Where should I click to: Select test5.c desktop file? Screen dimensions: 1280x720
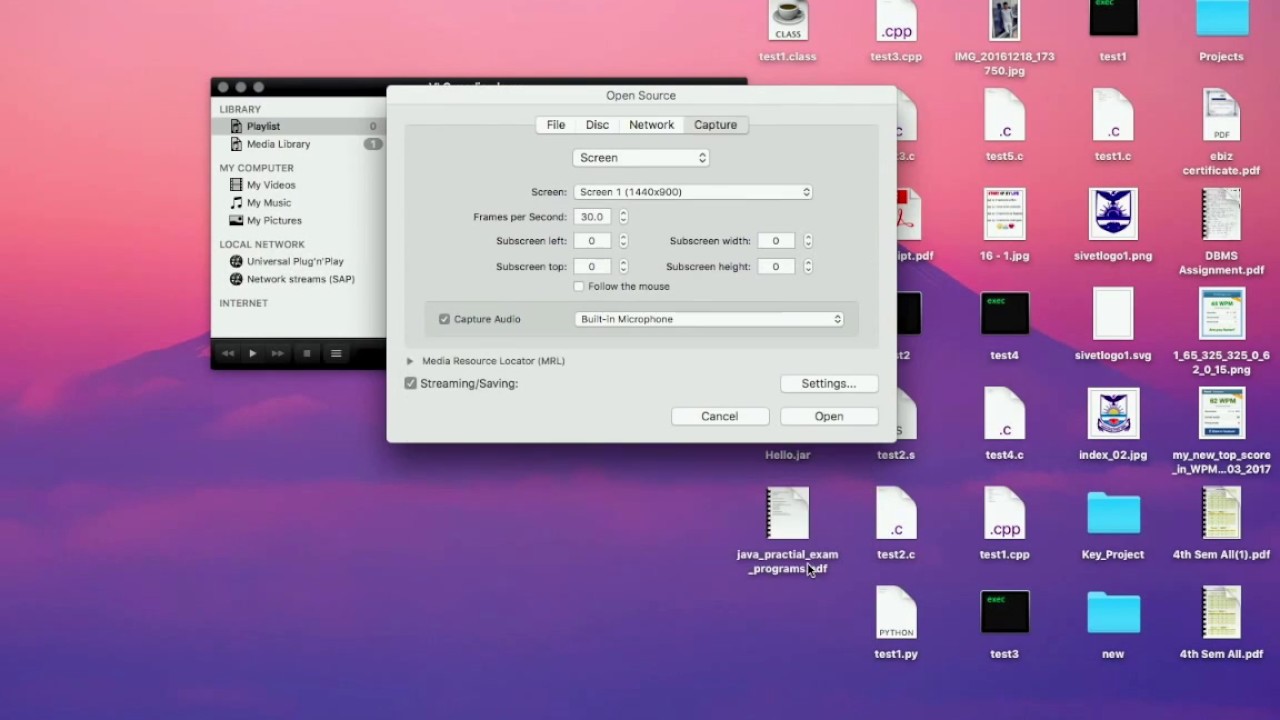[1004, 125]
